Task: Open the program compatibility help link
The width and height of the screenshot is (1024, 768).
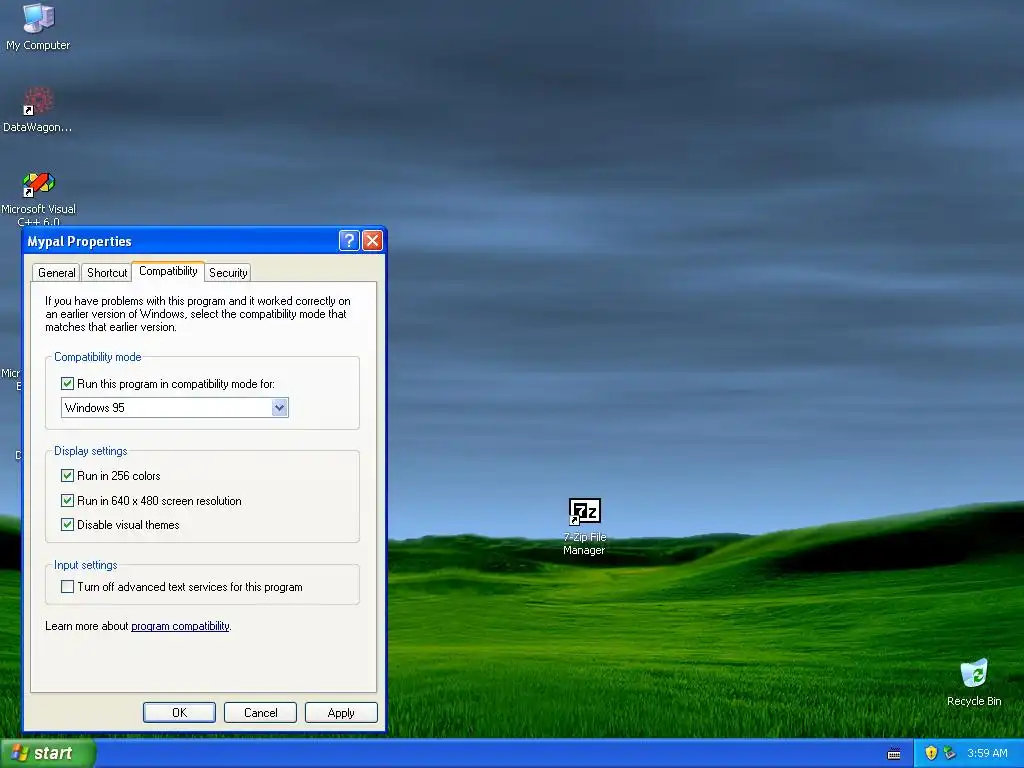Action: pyautogui.click(x=180, y=626)
